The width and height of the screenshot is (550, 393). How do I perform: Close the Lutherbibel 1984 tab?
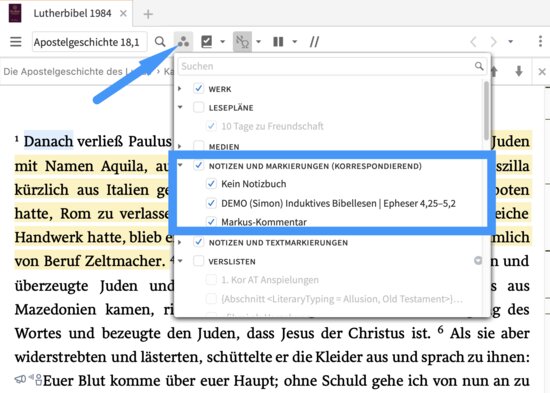coord(123,13)
